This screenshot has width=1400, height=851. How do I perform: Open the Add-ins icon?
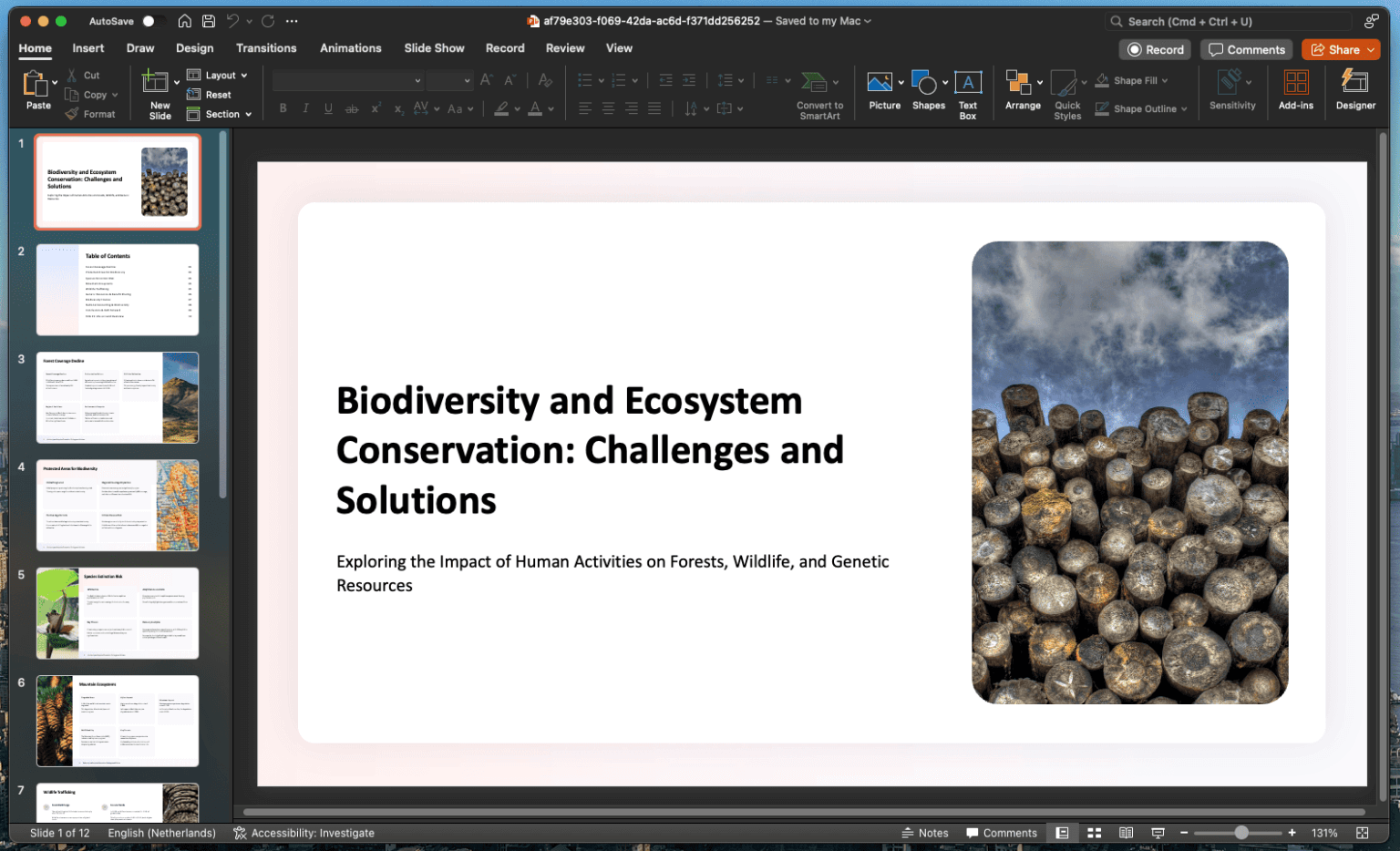(1295, 88)
